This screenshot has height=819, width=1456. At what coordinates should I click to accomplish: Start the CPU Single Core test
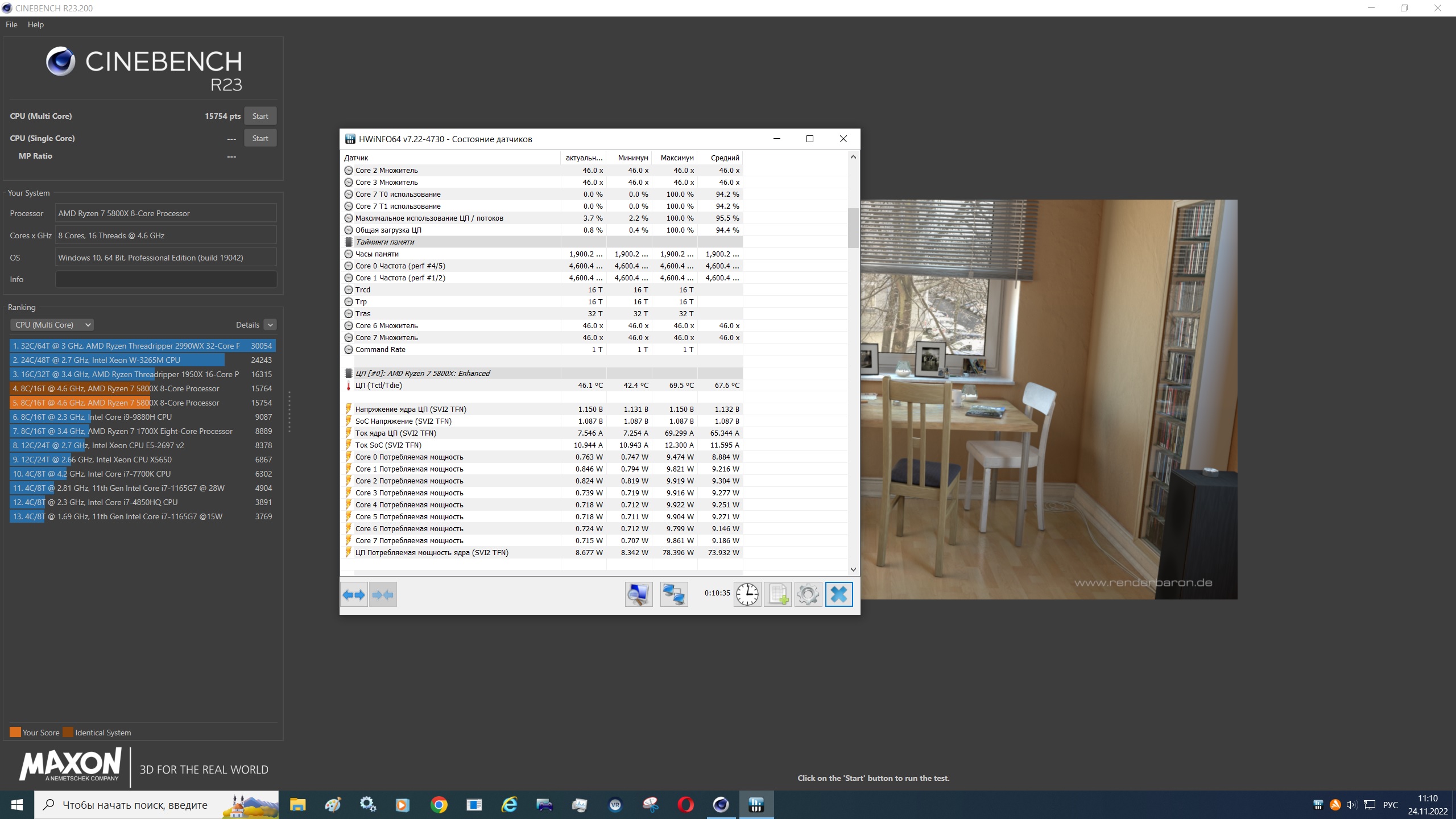coord(260,138)
